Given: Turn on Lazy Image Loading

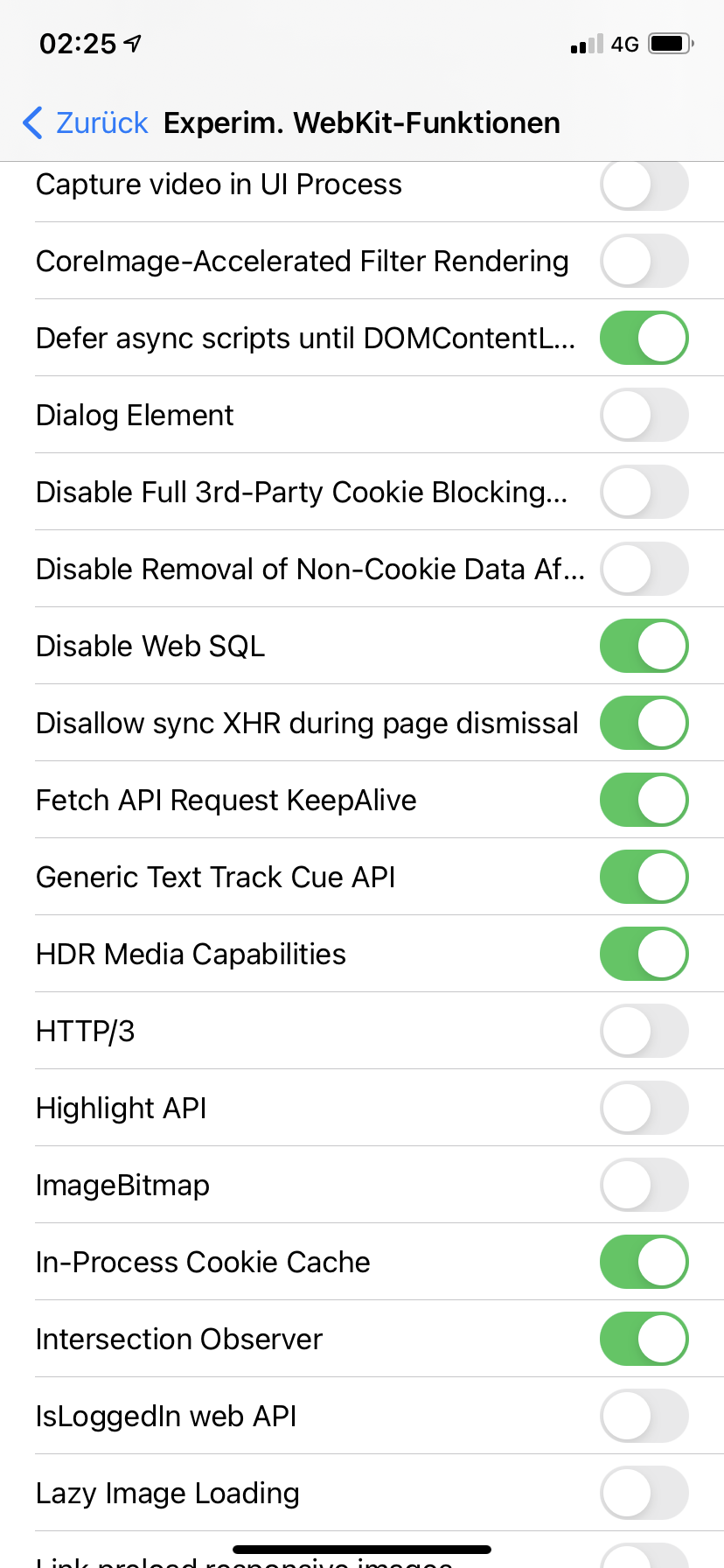Looking at the screenshot, I should 644,1493.
